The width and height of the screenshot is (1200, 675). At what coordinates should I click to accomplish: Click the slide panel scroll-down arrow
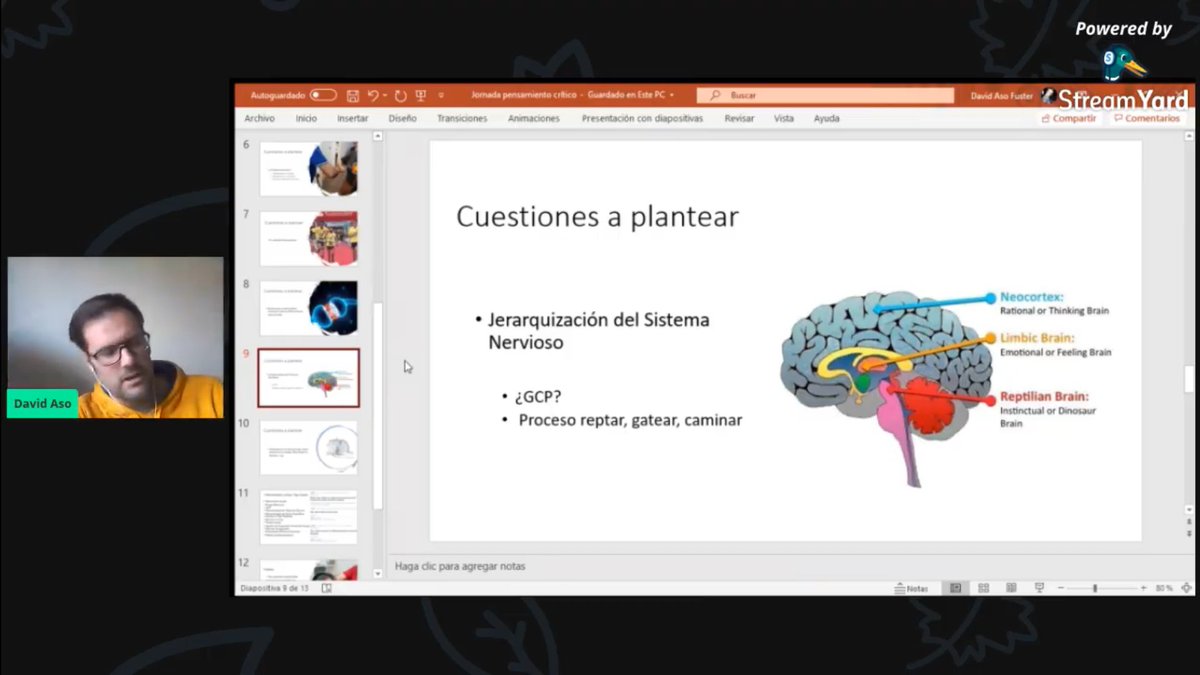(377, 574)
